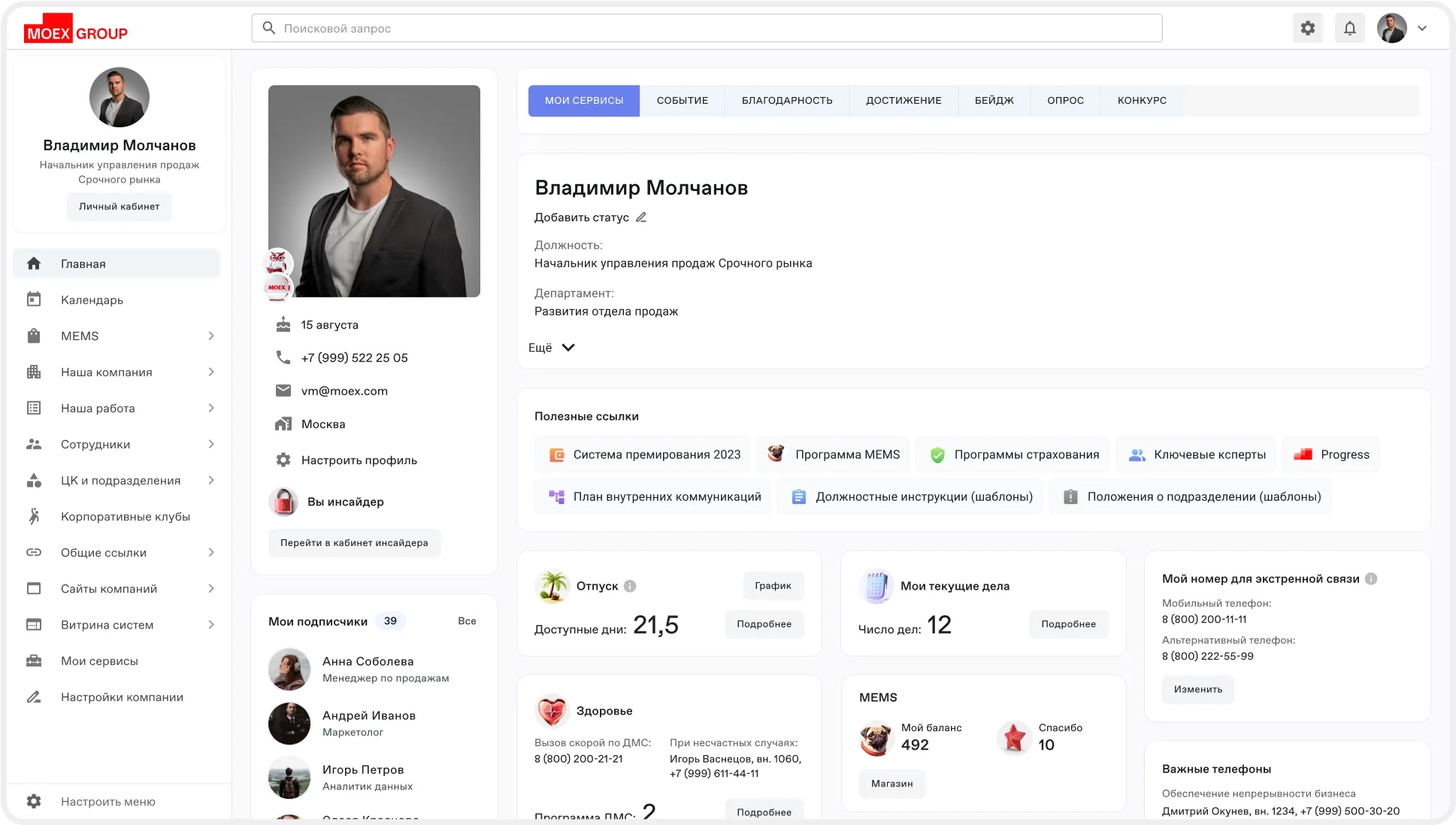Open the MEMS Магазин button
1456x825 pixels.
[x=892, y=784]
